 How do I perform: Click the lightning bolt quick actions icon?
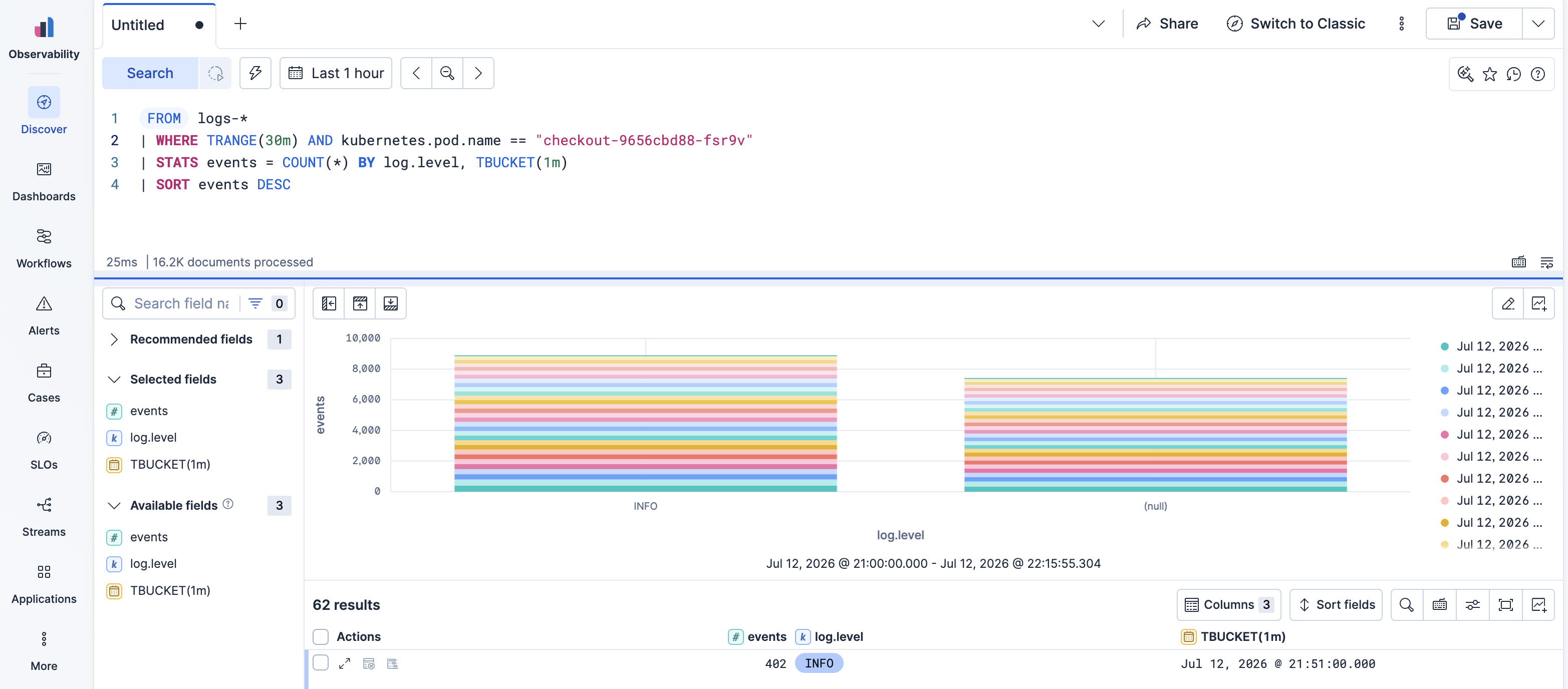pyautogui.click(x=255, y=73)
